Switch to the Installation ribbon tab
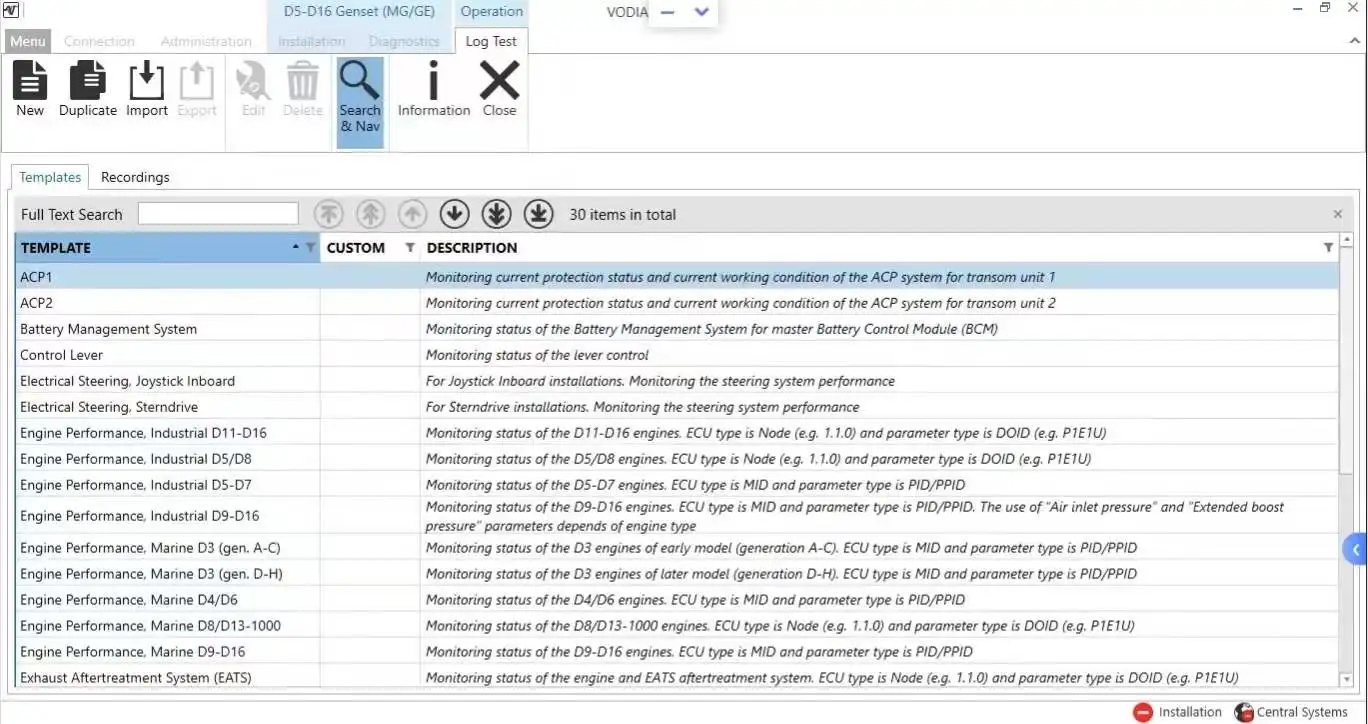 point(311,41)
